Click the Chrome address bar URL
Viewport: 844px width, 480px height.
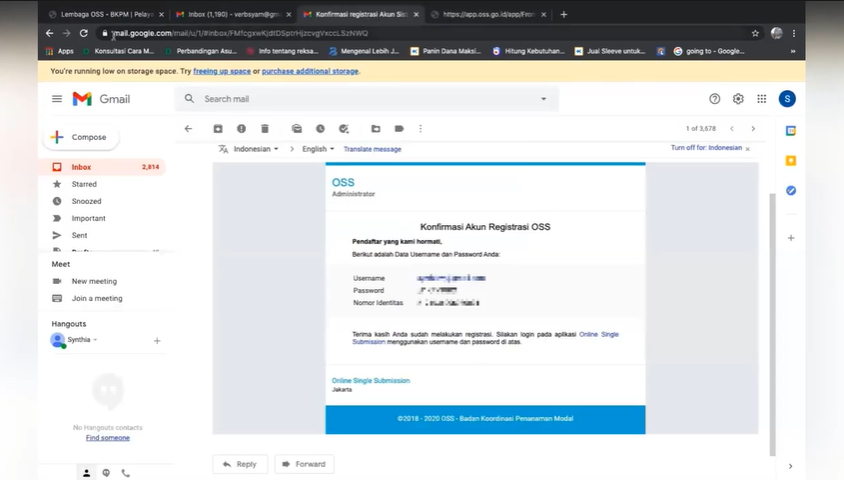click(x=240, y=33)
